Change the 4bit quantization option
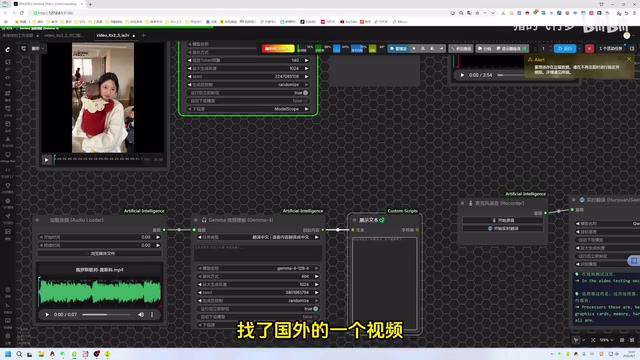 click(258, 276)
